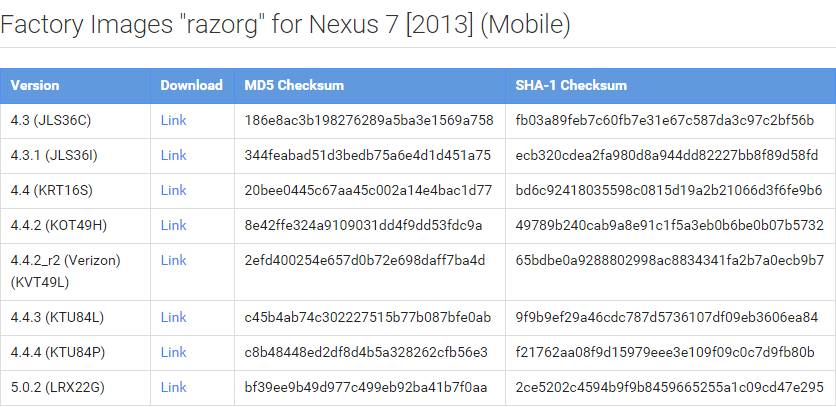Click SHA-1 checksum starting with 49789b240c

[x=669, y=225]
